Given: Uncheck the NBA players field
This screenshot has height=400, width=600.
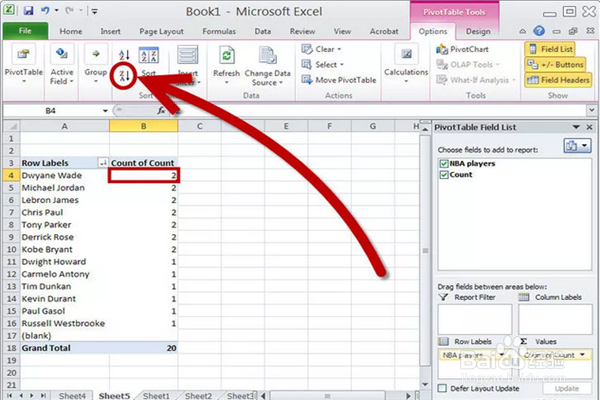Looking at the screenshot, I should click(443, 164).
